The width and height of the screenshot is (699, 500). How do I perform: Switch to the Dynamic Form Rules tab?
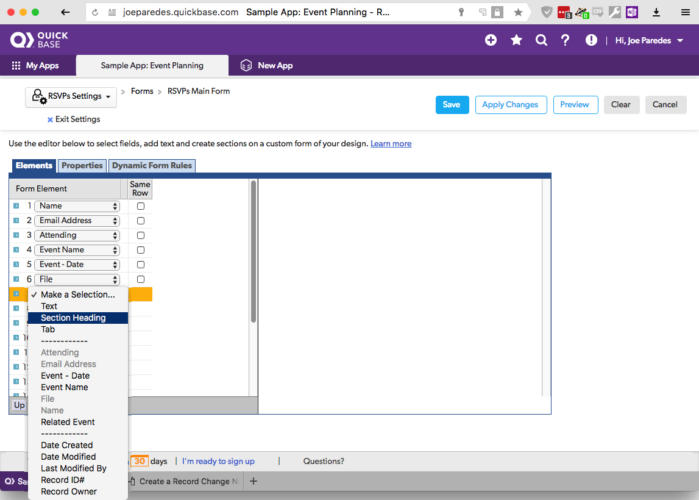152,165
